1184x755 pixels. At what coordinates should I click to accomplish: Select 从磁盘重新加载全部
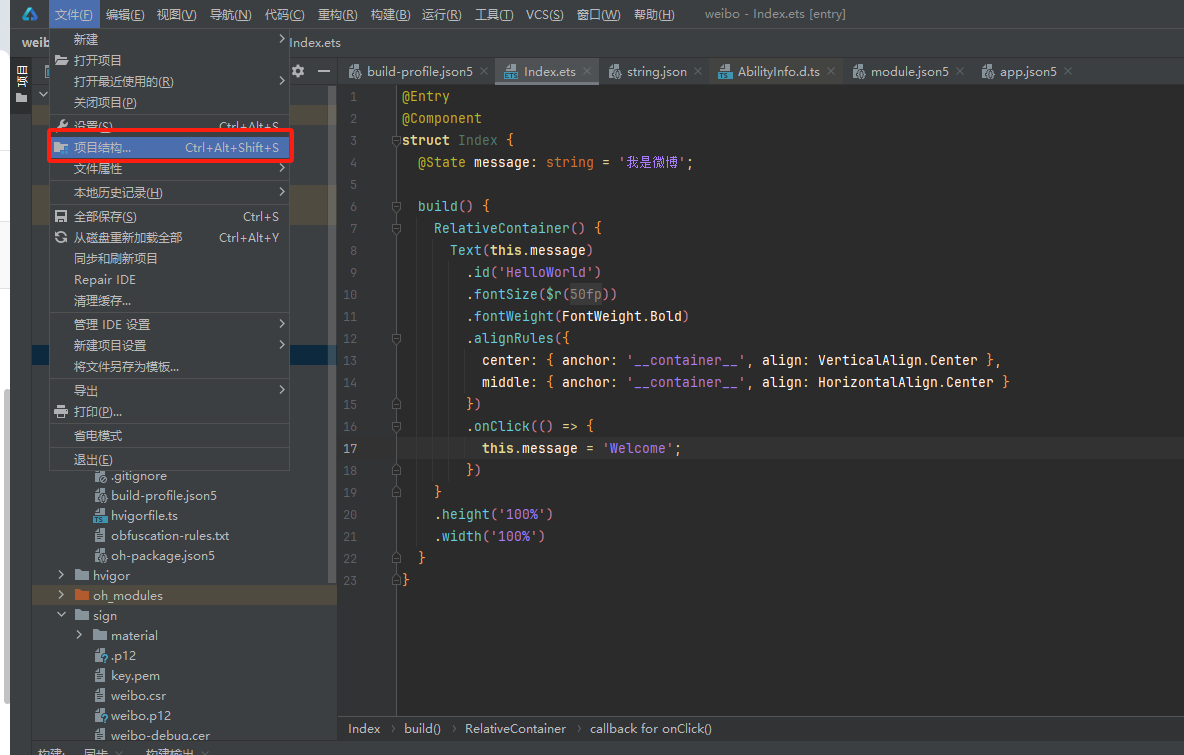[x=170, y=238]
